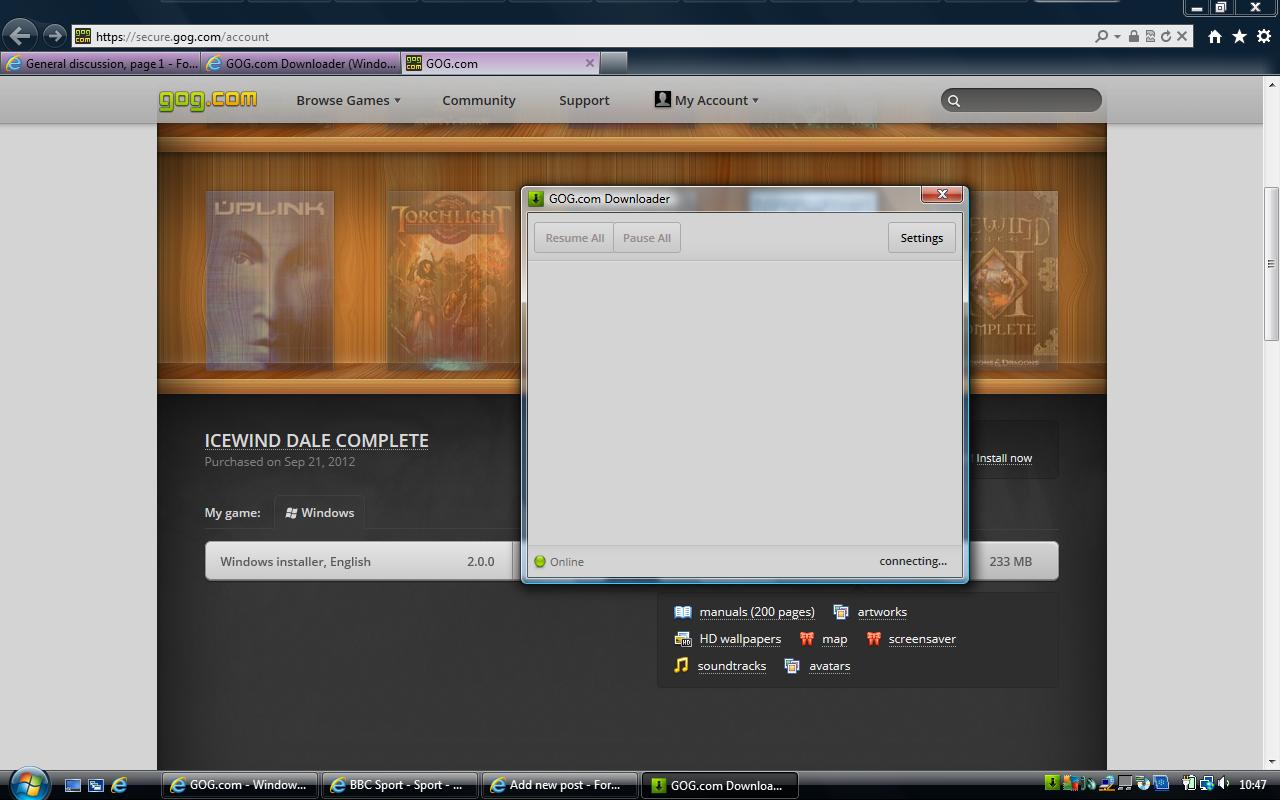Screen dimensions: 1280x800
Task: Open browser Home page icon
Action: [1214, 36]
